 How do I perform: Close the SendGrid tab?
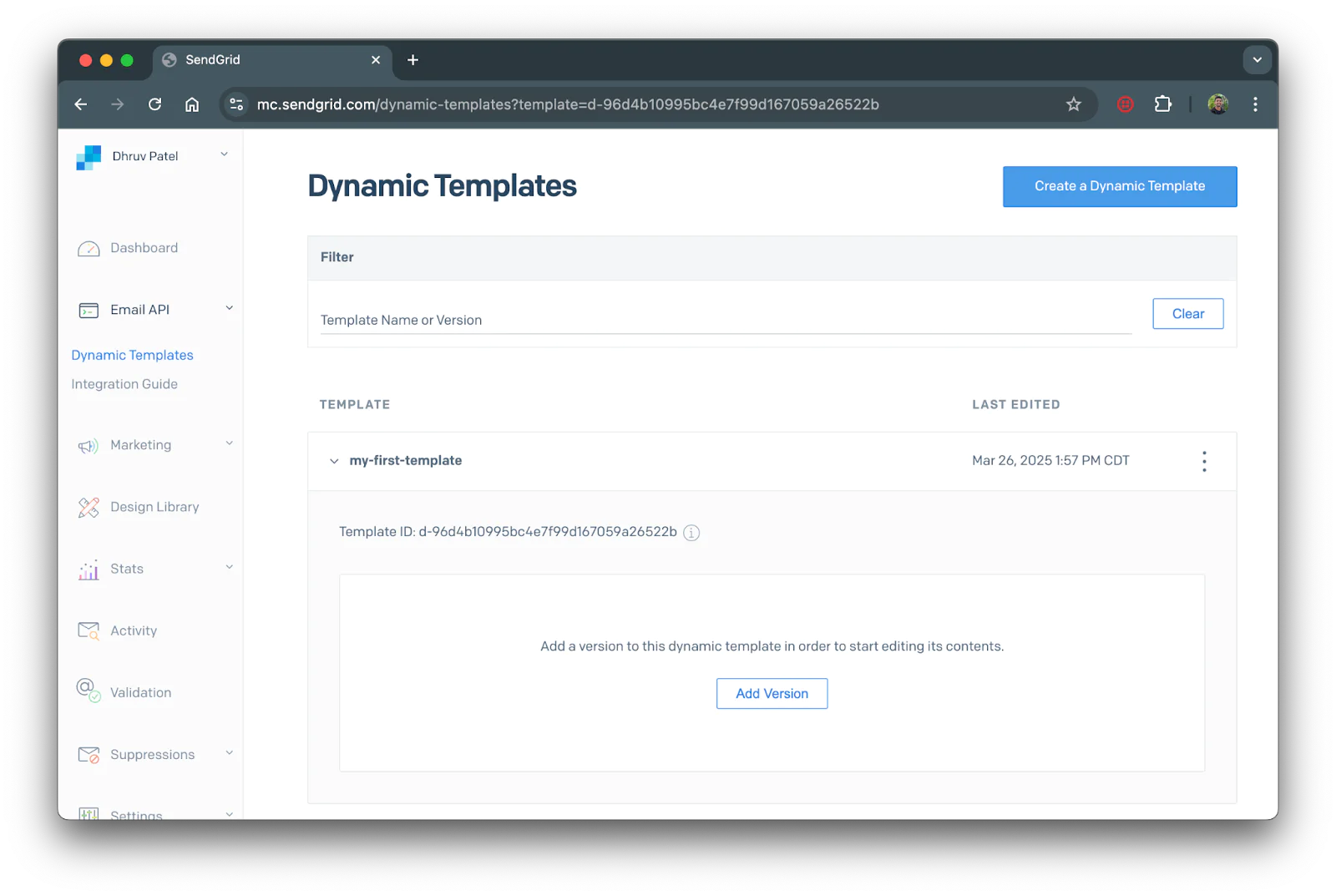click(x=376, y=60)
